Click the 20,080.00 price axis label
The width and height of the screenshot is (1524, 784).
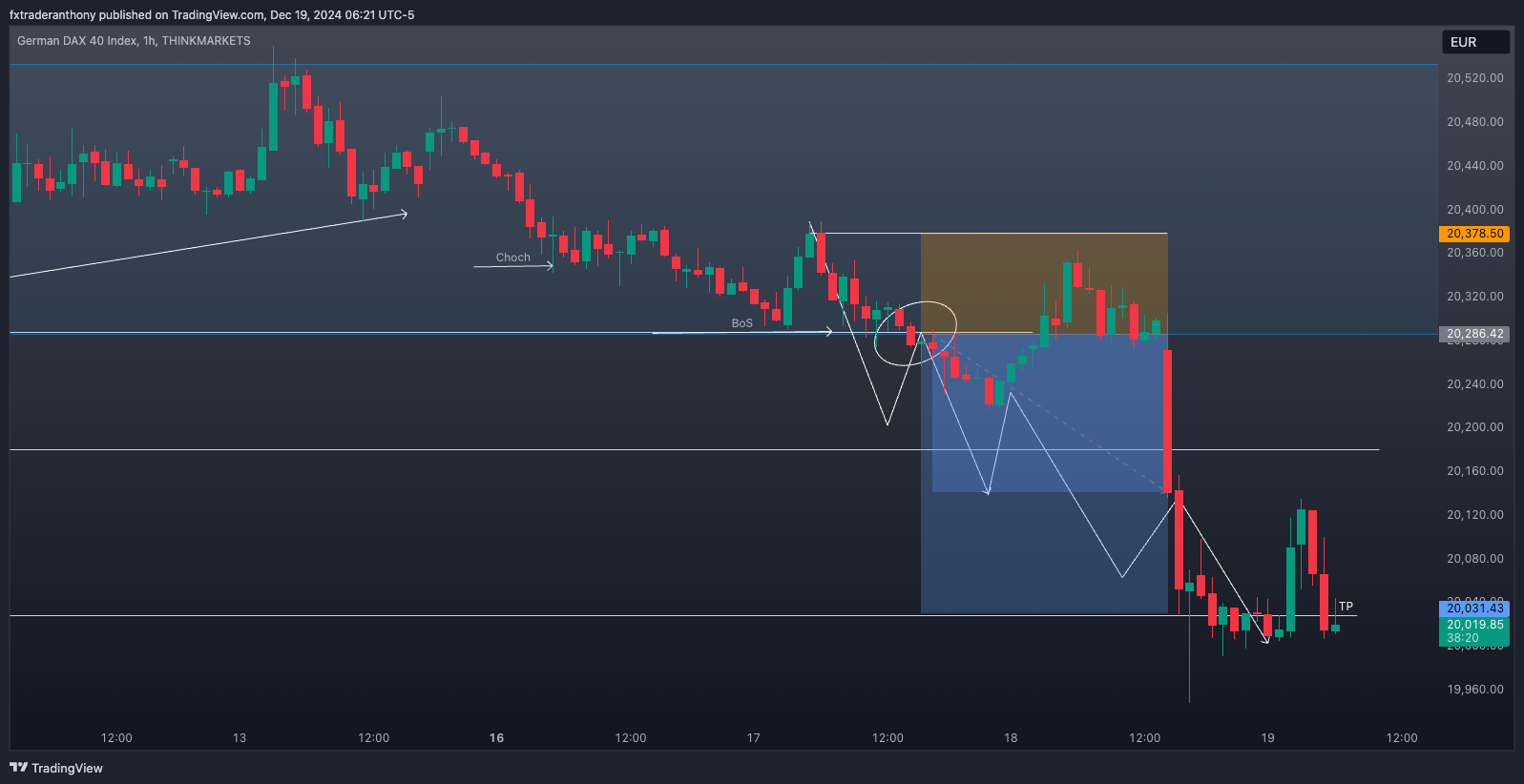1475,559
